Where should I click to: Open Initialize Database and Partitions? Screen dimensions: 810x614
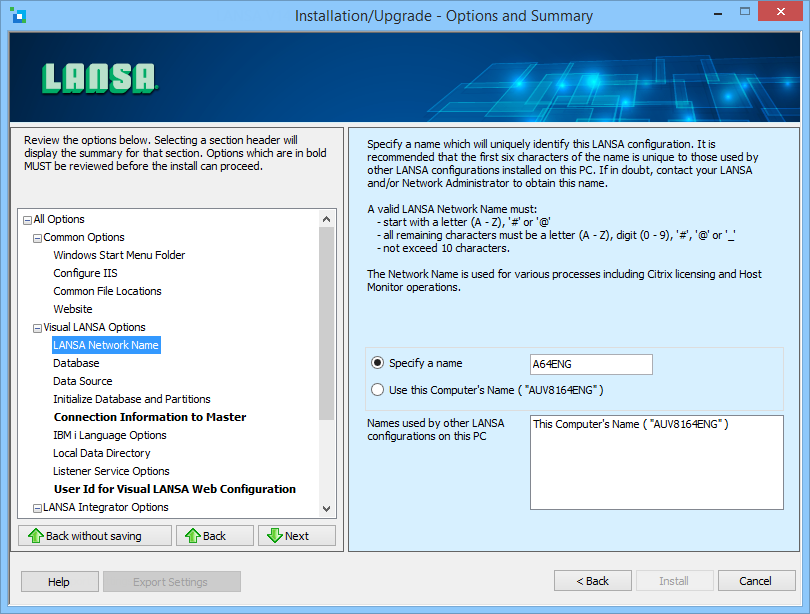(x=132, y=399)
